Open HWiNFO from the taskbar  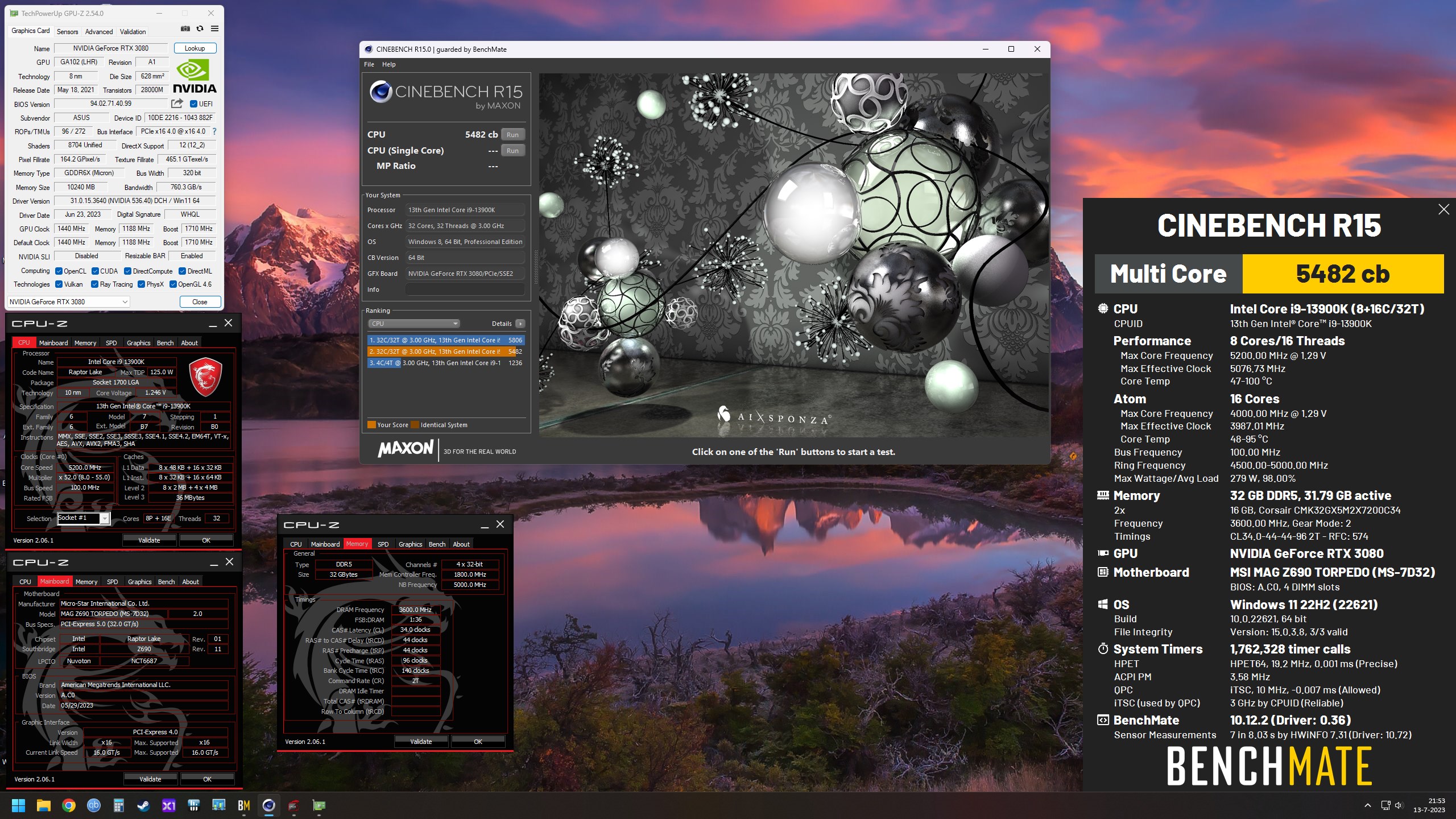coord(219,805)
